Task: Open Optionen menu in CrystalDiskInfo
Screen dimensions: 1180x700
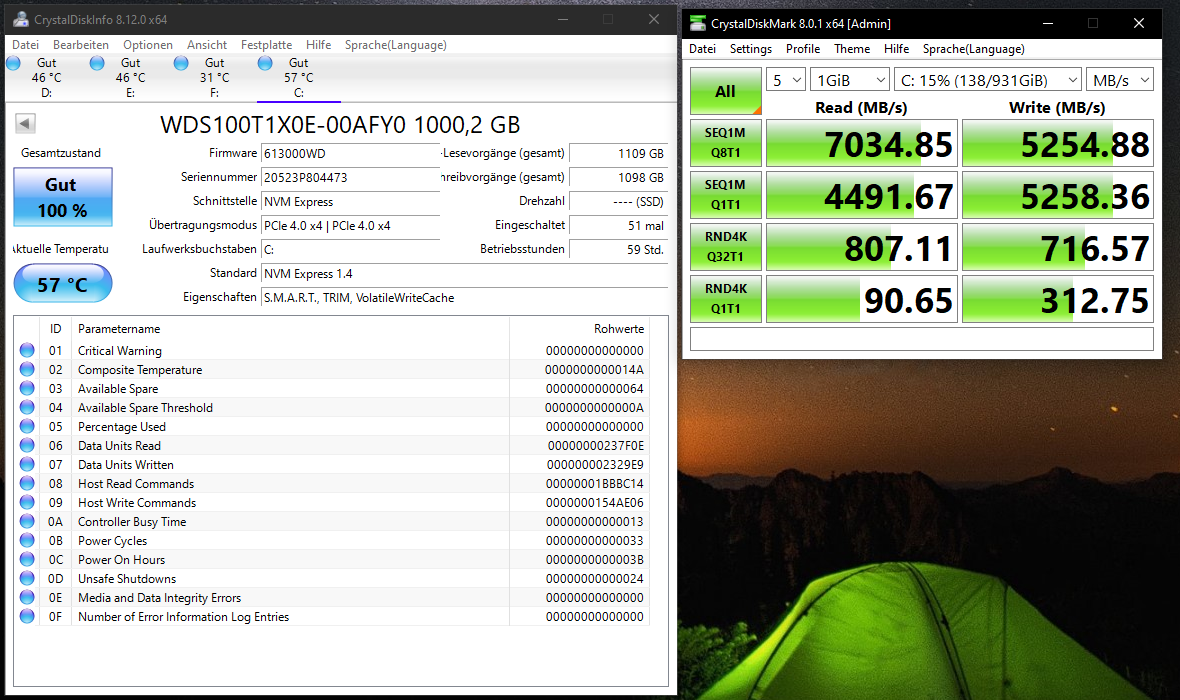Action: 148,45
